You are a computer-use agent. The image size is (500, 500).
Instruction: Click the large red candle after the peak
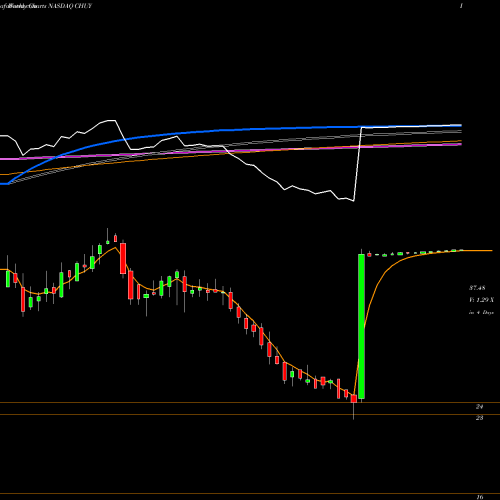pos(123,258)
